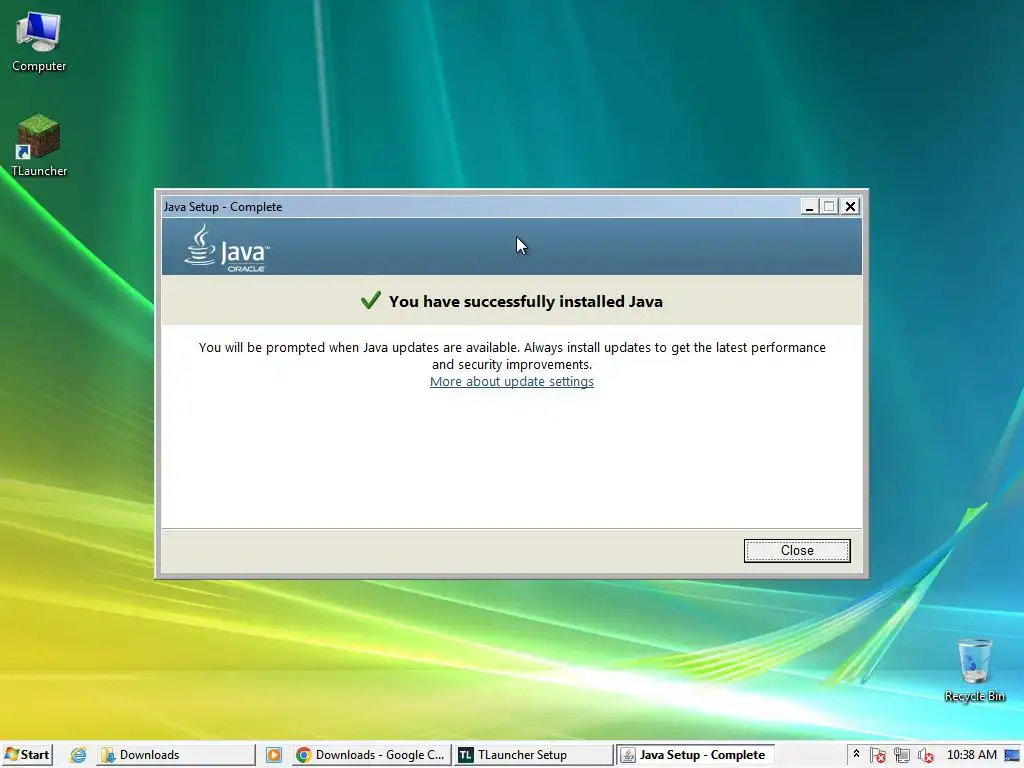Open the volume tray icon
This screenshot has height=768, width=1024.
(x=925, y=756)
